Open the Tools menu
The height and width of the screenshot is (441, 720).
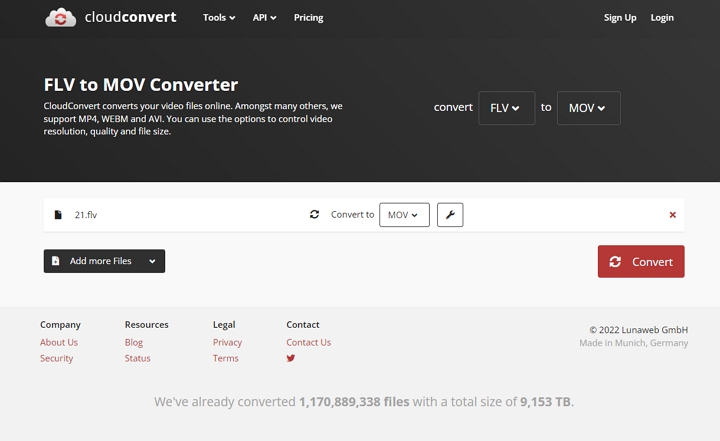pos(219,18)
